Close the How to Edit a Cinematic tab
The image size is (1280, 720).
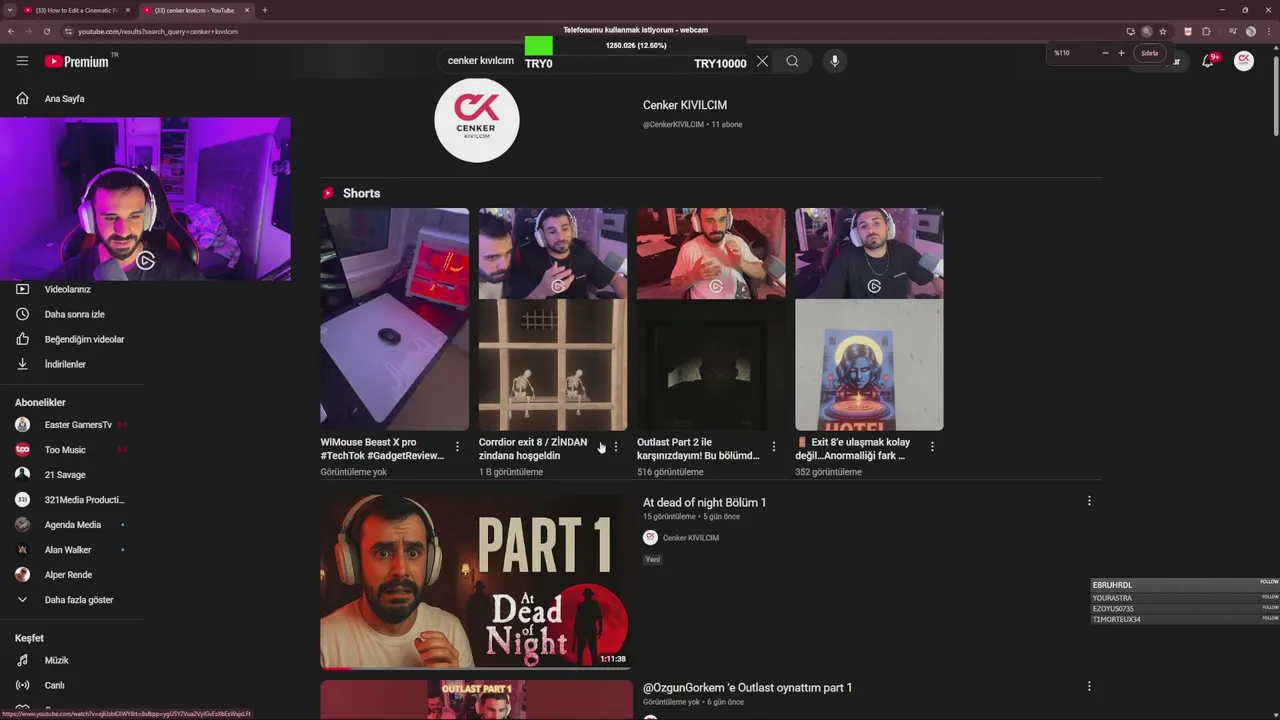[127, 10]
